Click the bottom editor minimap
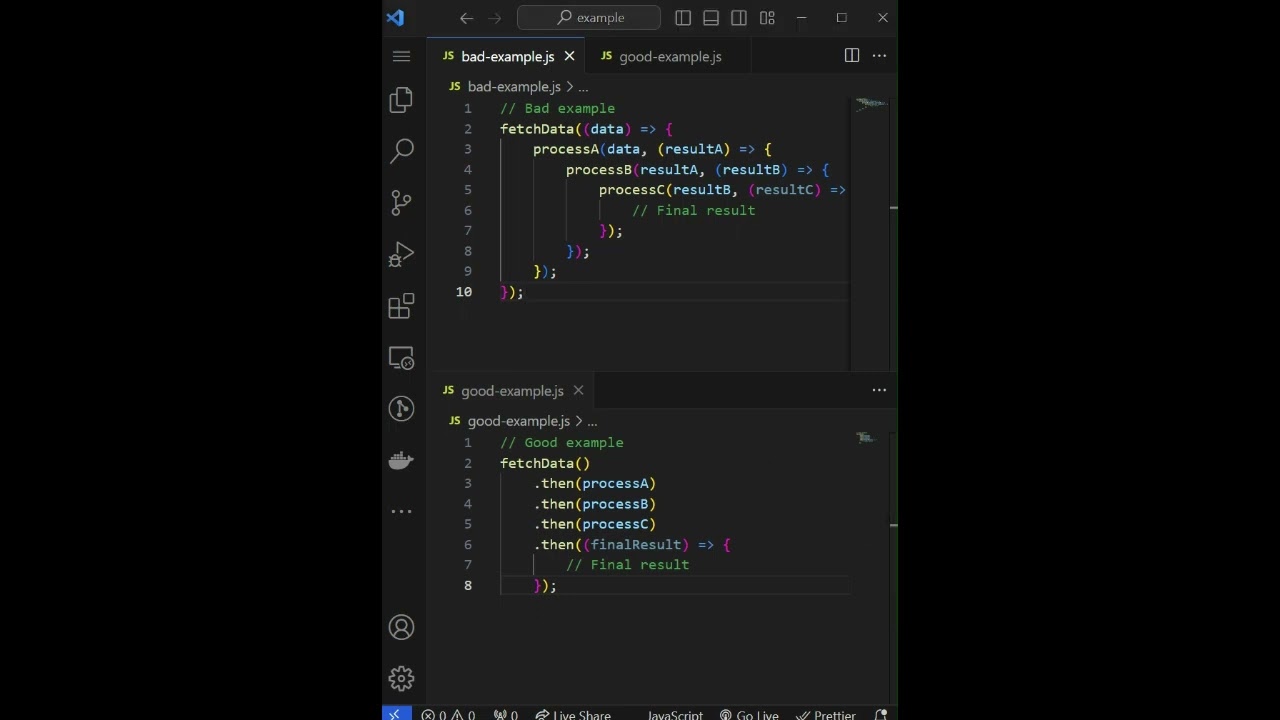The height and width of the screenshot is (720, 1280). 865,437
